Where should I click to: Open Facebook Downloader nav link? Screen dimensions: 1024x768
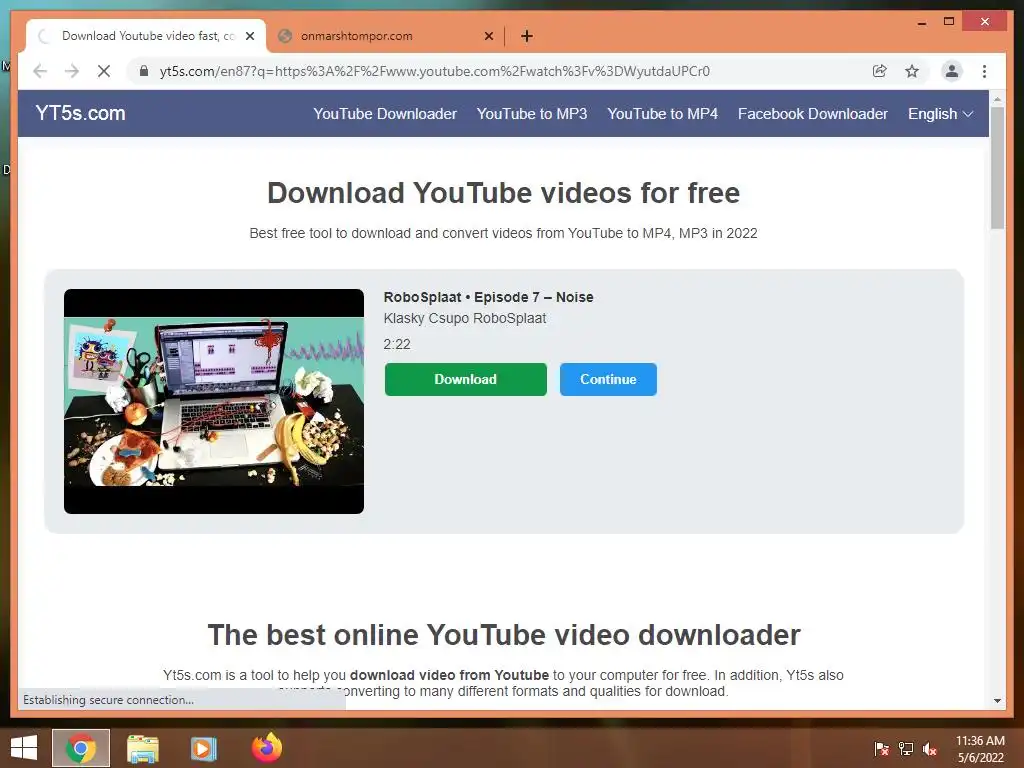coord(812,114)
